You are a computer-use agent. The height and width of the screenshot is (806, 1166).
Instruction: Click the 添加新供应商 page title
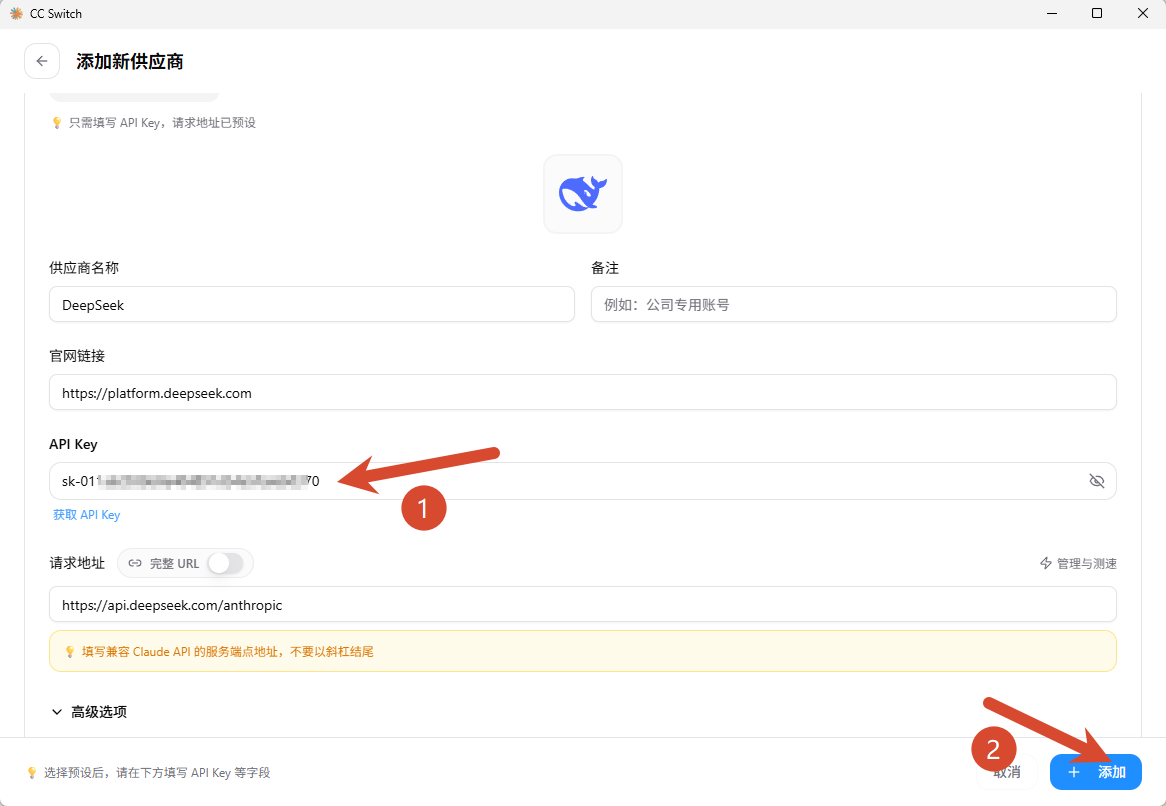coord(129,62)
